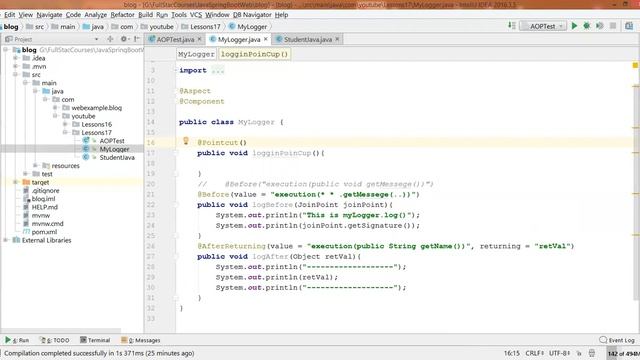
Task: Open the Help menu
Action: point(281,15)
